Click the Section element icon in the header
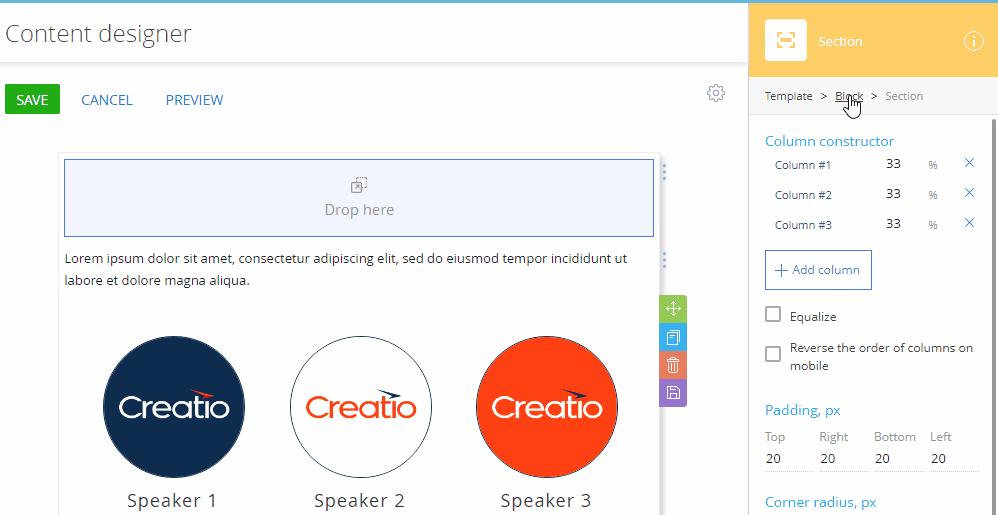Viewport: 998px width, 515px height. [x=786, y=40]
